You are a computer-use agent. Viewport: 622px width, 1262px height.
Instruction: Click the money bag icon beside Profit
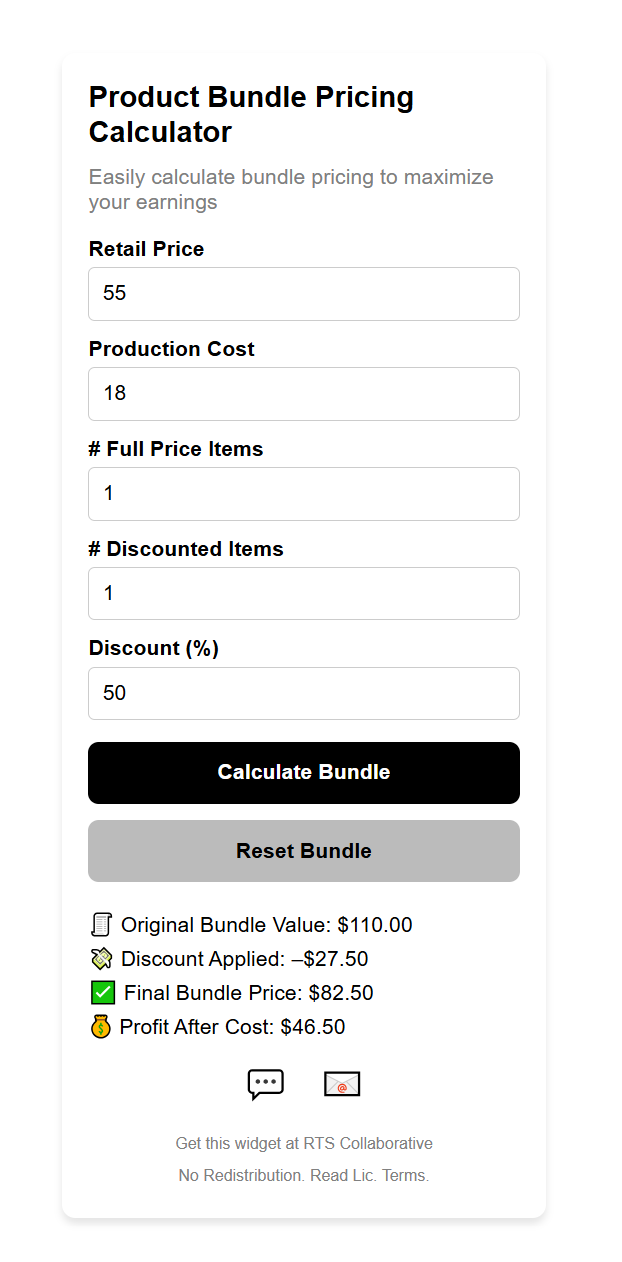pyautogui.click(x=100, y=1027)
